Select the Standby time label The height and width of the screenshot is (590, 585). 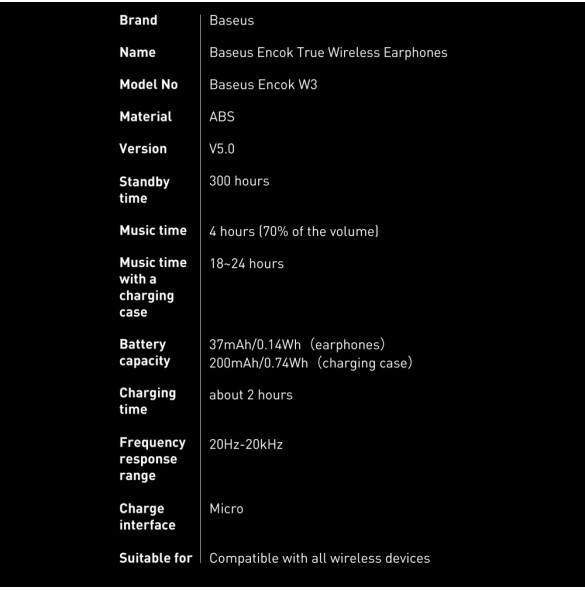pos(144,190)
